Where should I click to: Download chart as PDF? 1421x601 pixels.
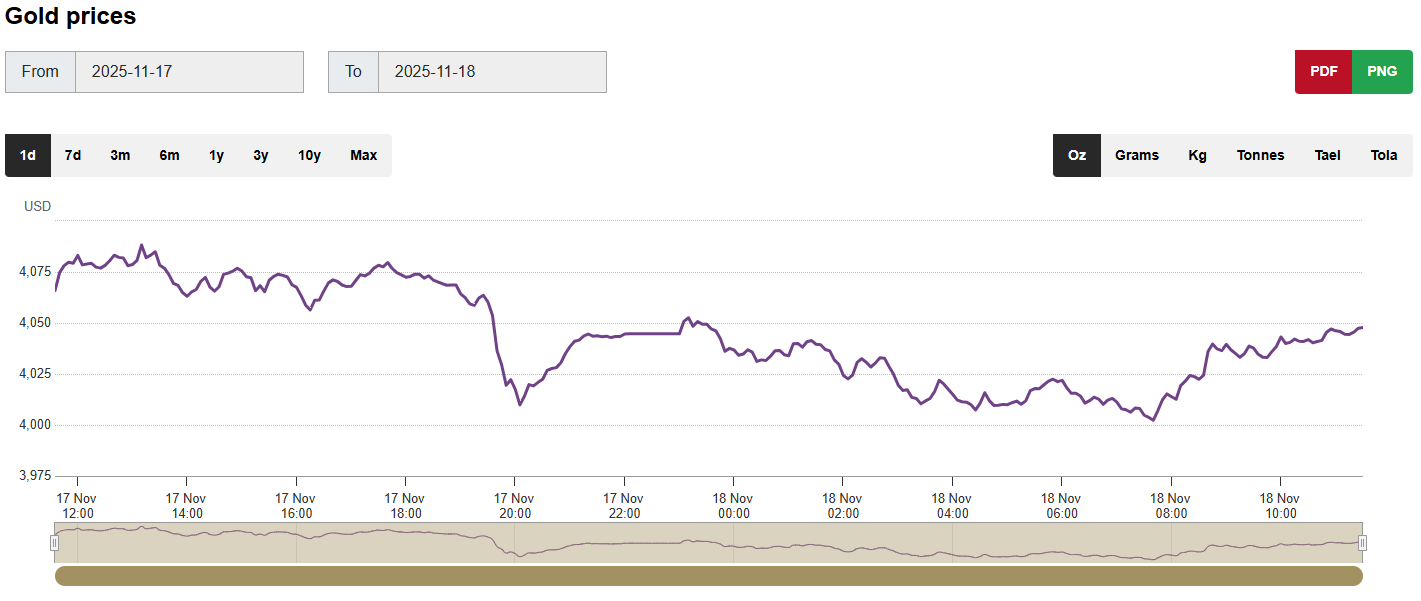point(1323,72)
